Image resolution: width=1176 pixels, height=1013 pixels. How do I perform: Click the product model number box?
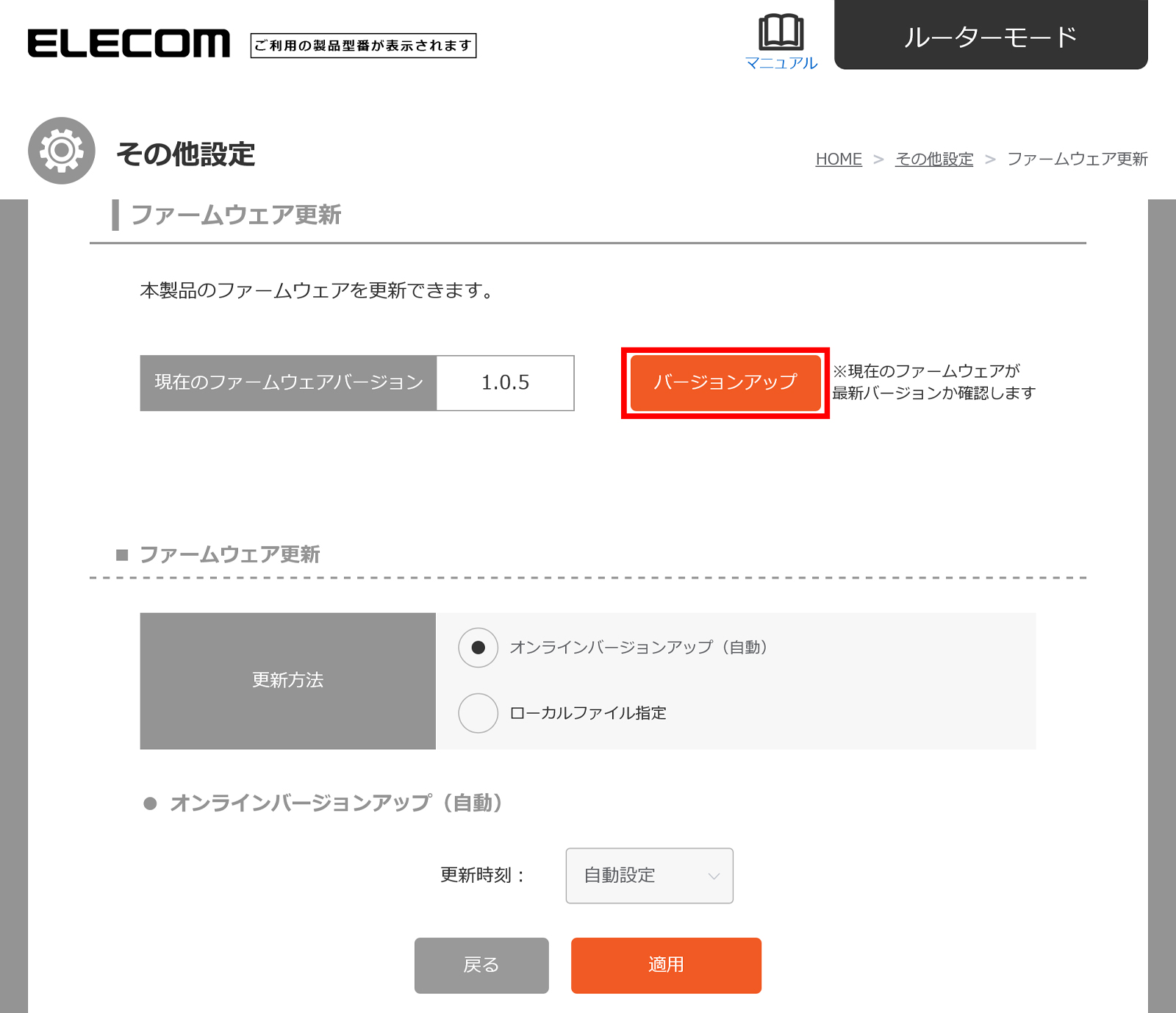point(363,46)
